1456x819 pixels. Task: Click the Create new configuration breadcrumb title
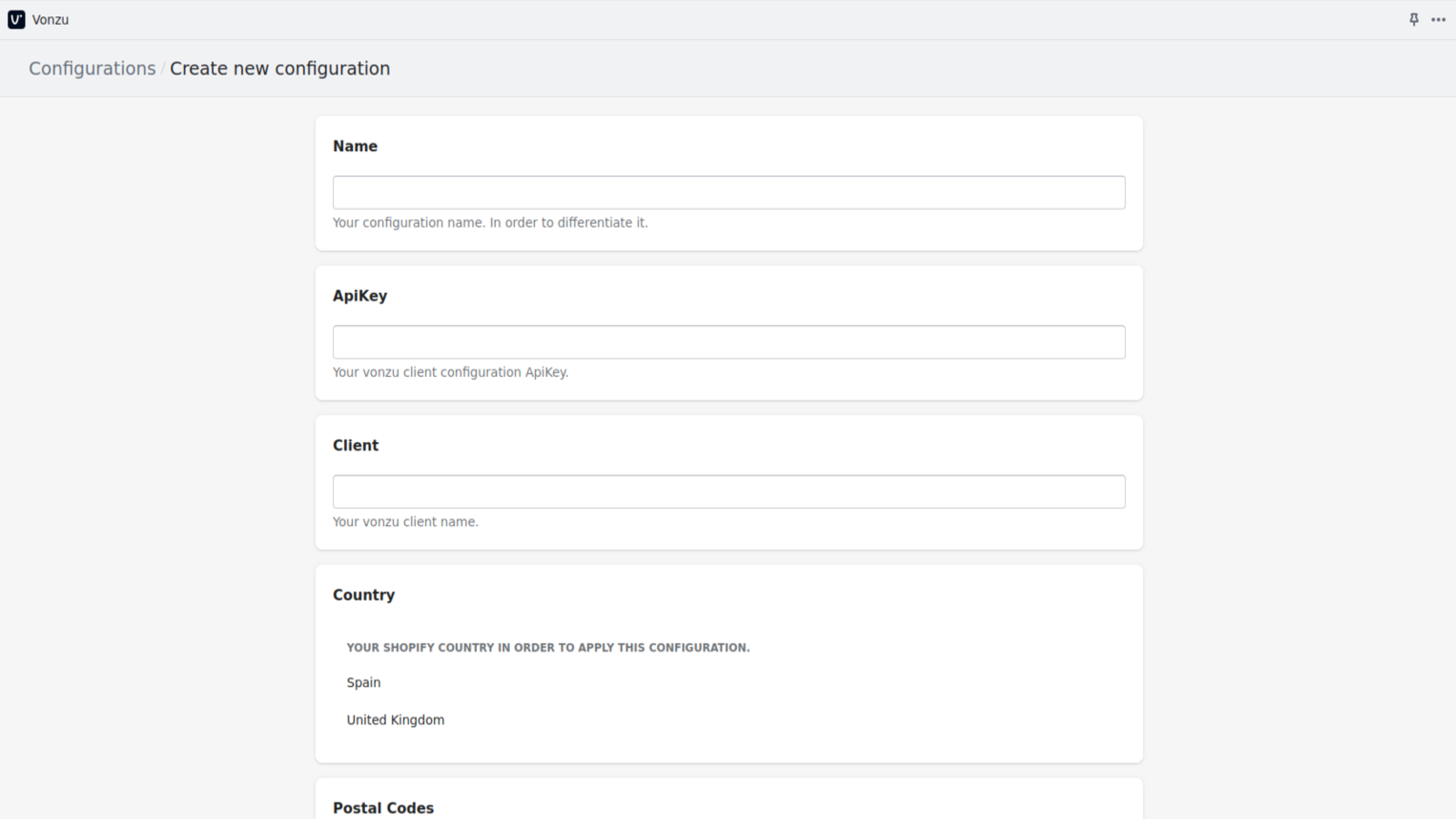[279, 68]
